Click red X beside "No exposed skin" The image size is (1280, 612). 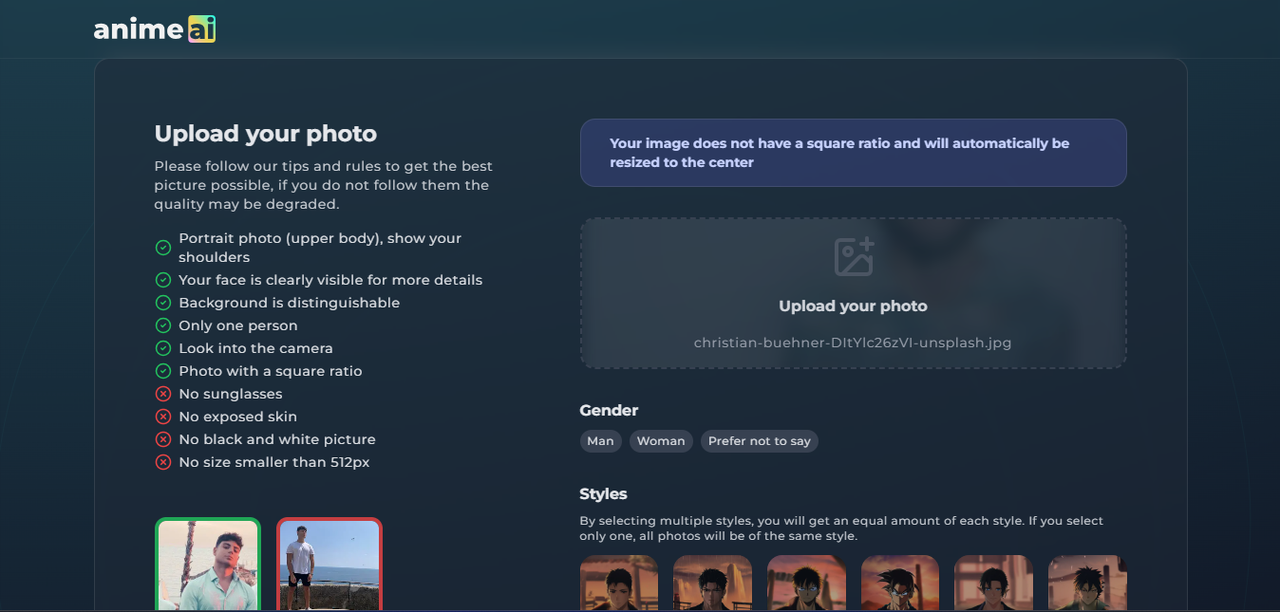click(x=163, y=417)
